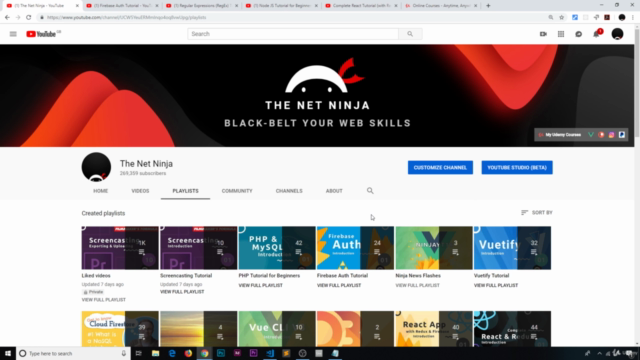This screenshot has height=360, width=640.
Task: Open File Explorer from the taskbar
Action: point(156,353)
